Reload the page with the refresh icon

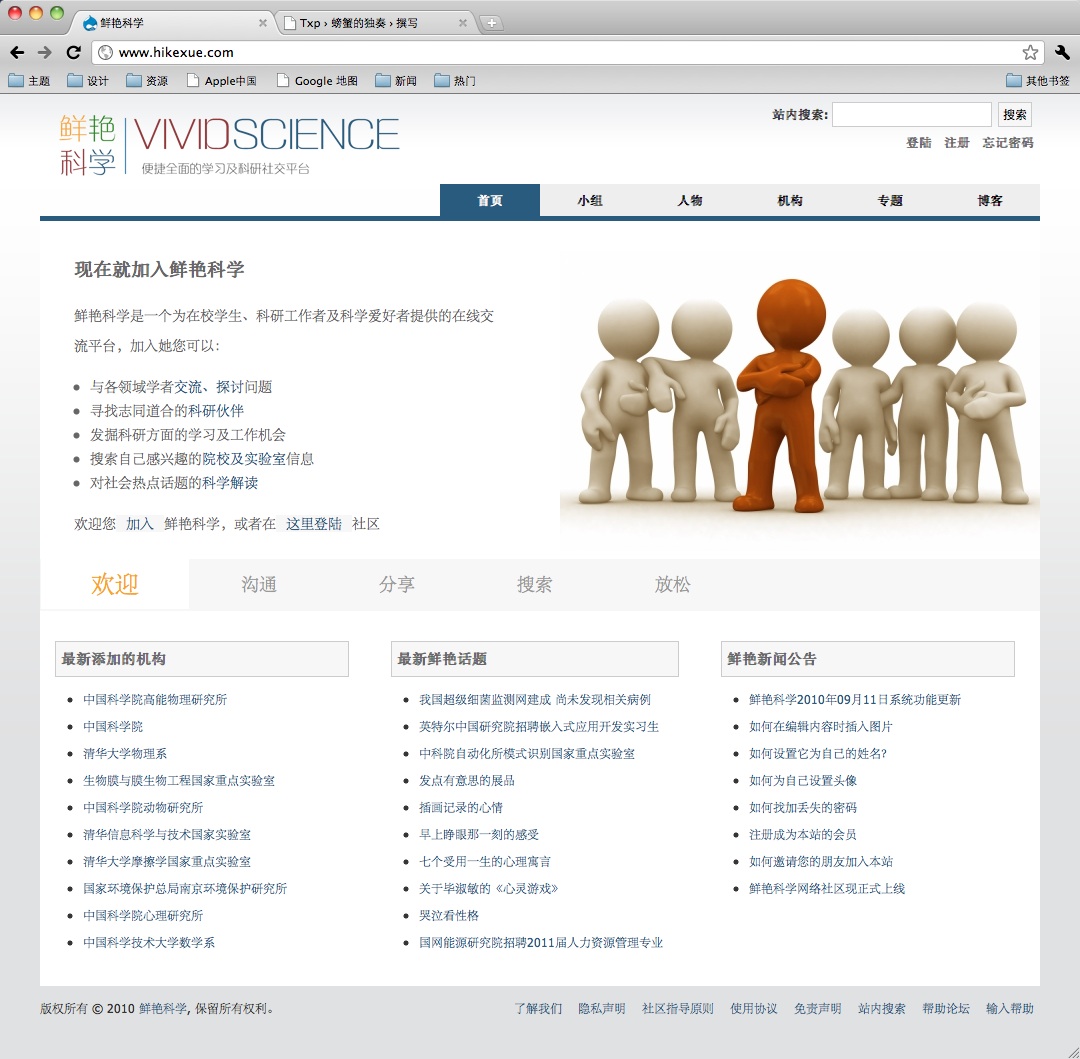point(73,53)
